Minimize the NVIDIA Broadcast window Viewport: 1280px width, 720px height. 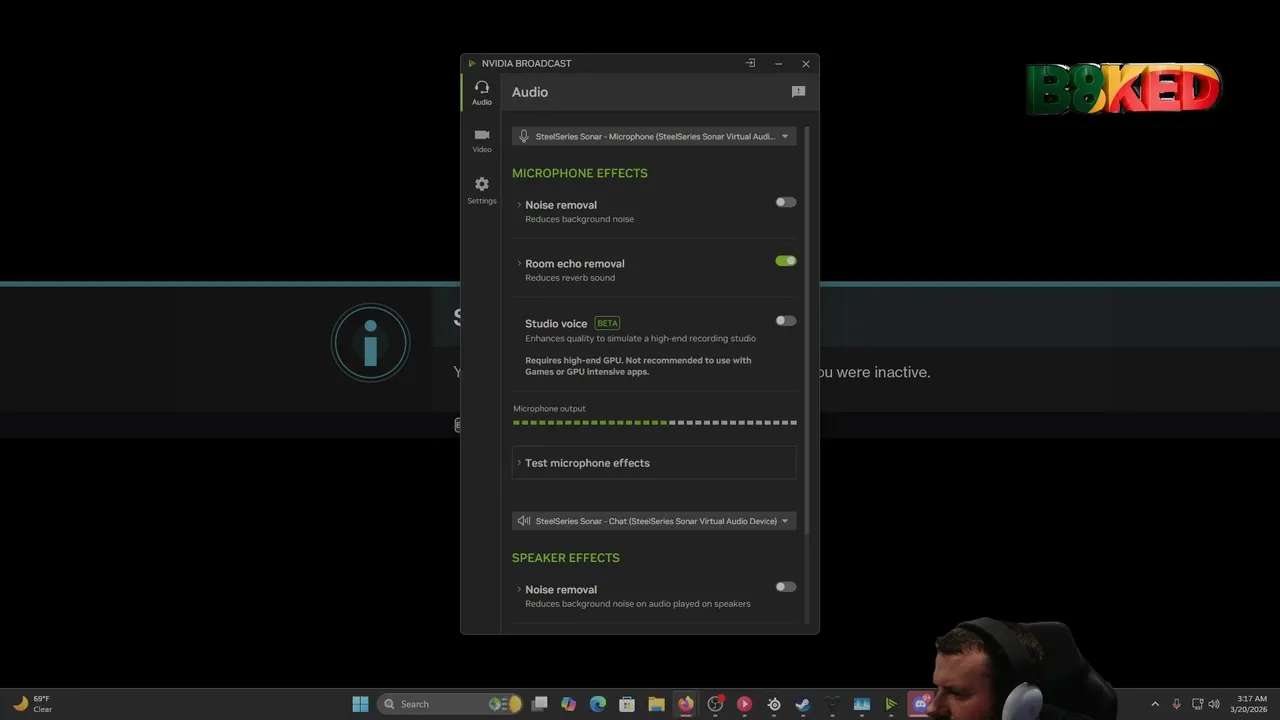point(778,64)
